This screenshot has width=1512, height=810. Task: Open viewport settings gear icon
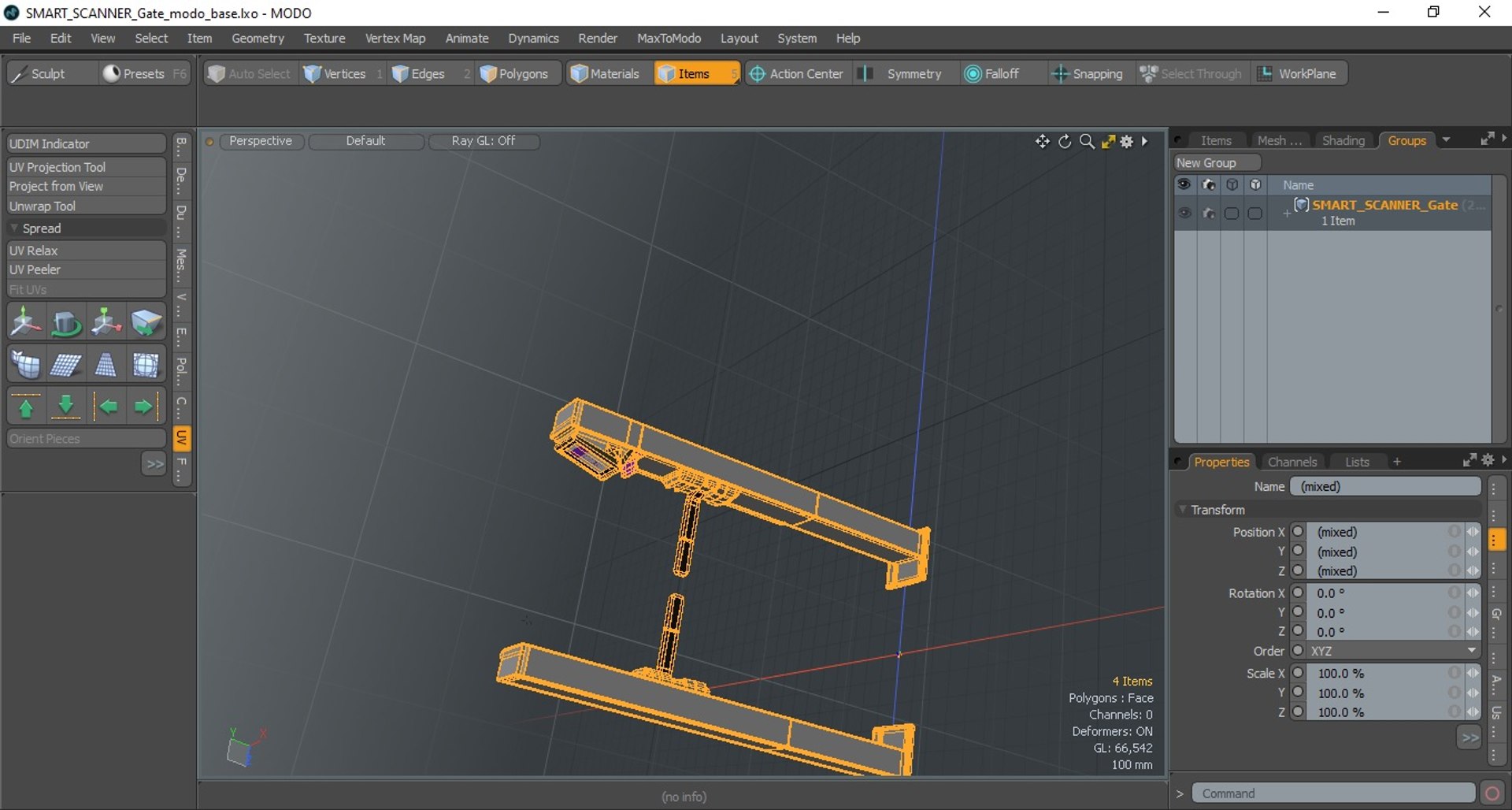tap(1127, 141)
